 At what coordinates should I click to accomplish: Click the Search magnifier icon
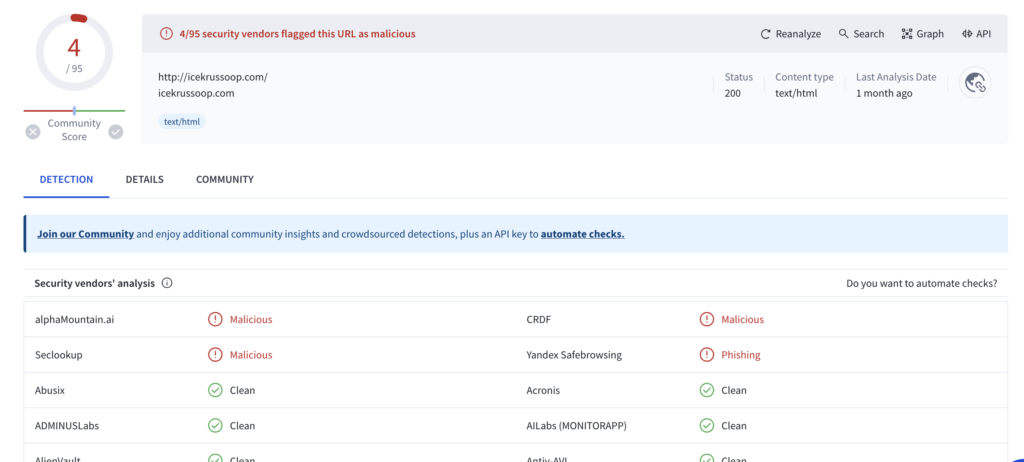coord(844,34)
